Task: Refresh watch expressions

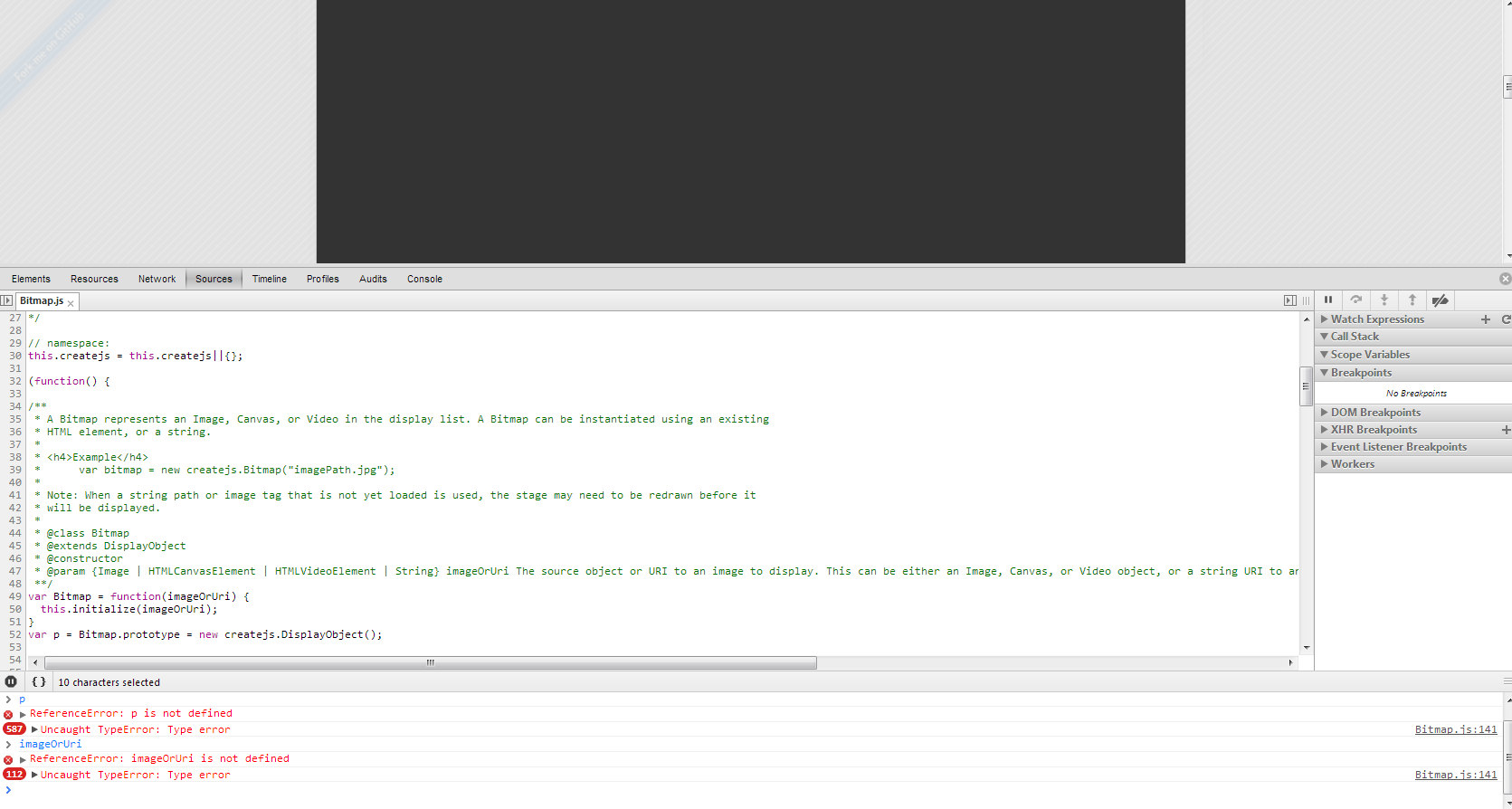Action: 1506,319
